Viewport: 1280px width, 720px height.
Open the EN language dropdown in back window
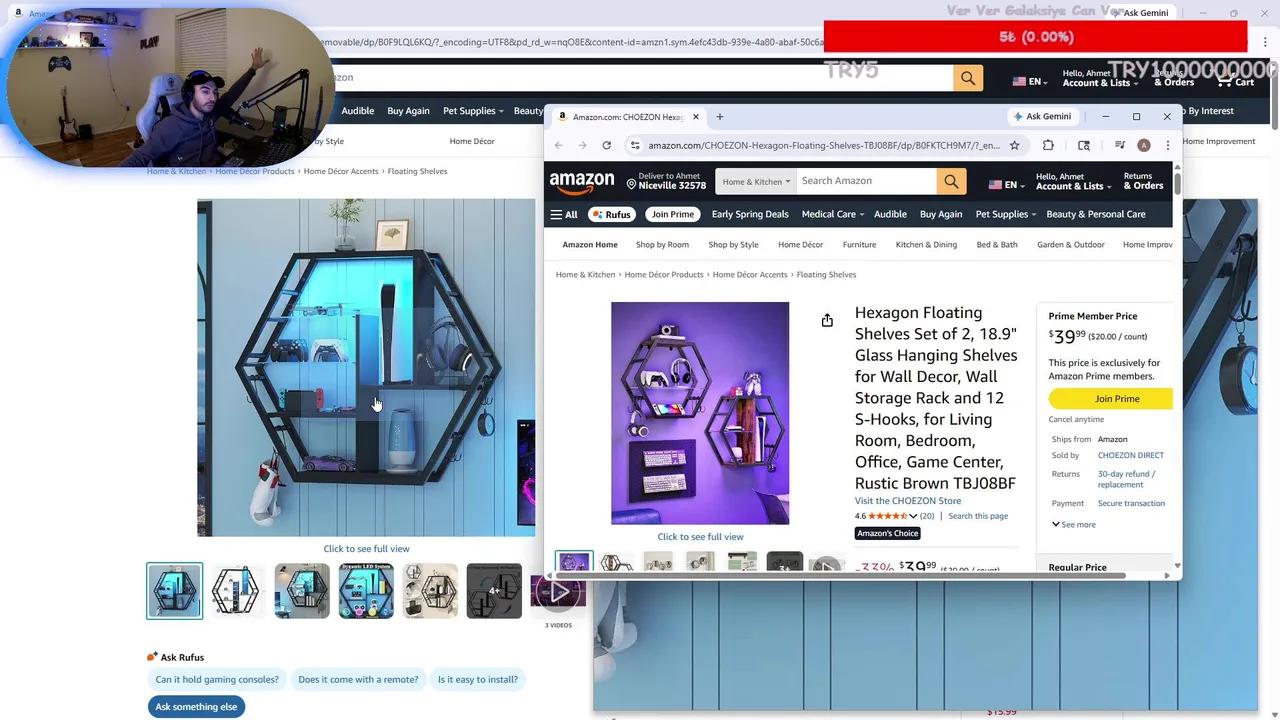coord(1030,82)
